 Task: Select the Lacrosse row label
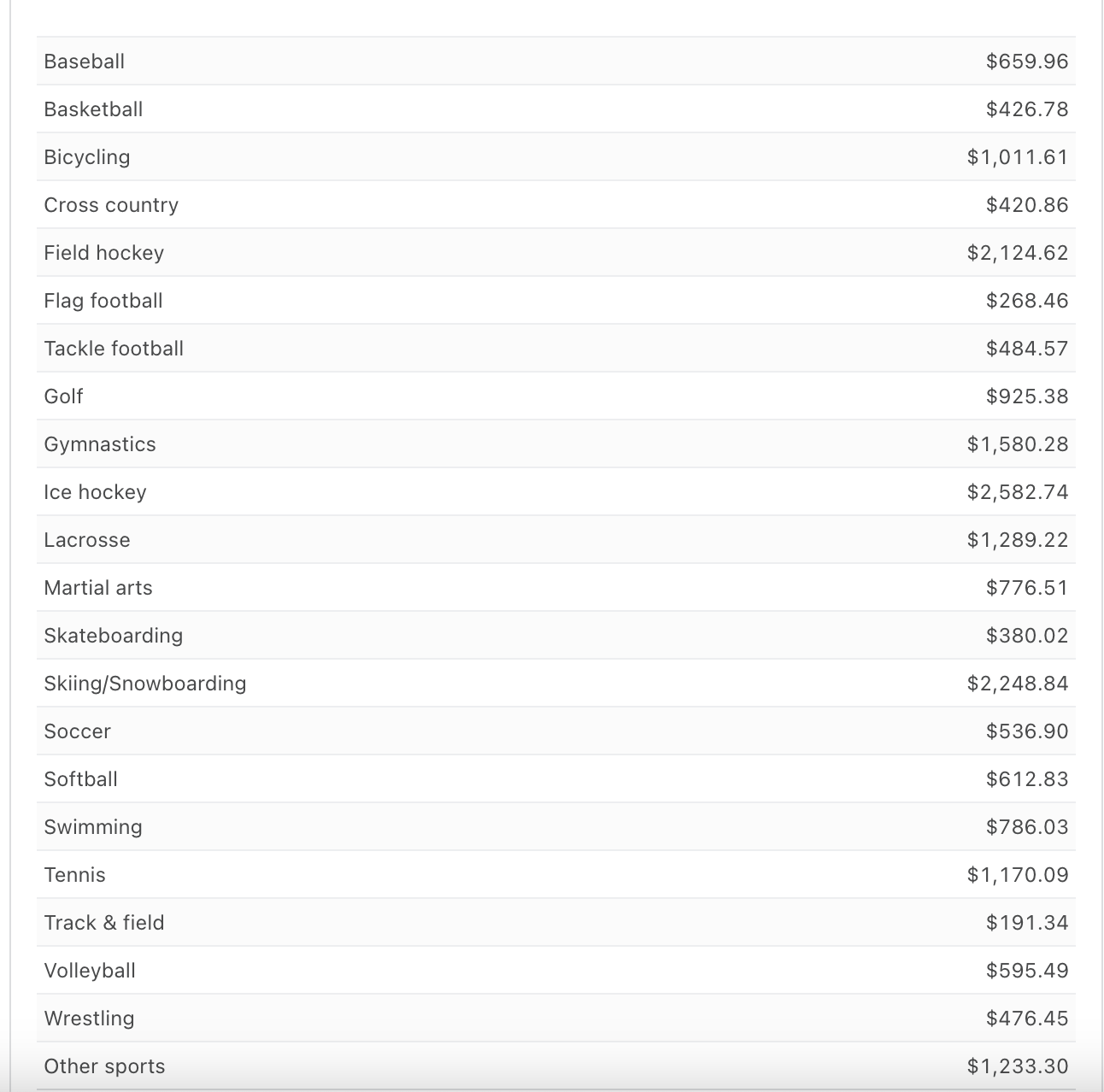(87, 540)
